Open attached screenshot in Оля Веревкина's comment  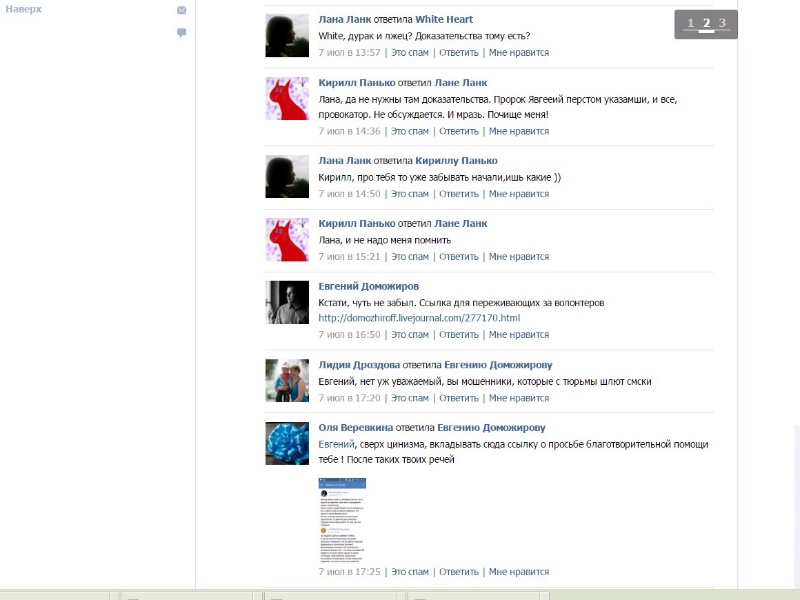(349, 520)
